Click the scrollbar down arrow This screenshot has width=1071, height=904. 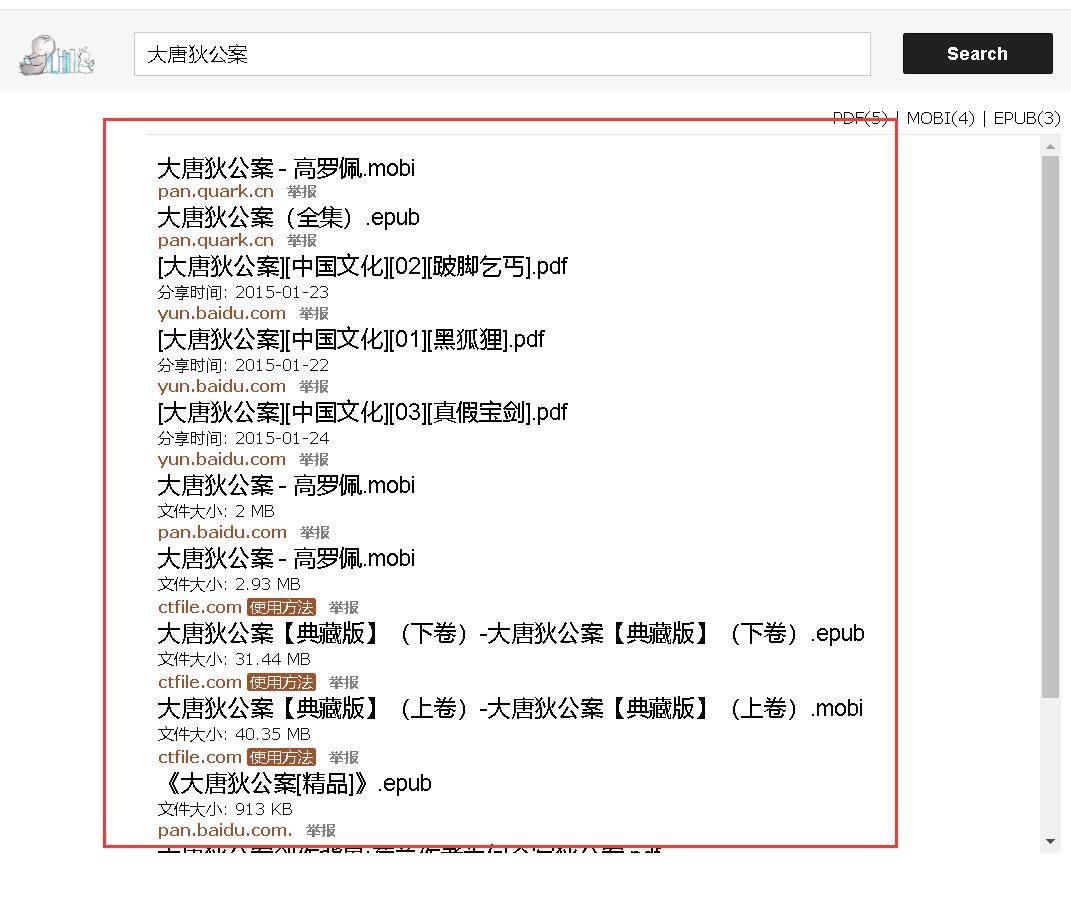1050,840
